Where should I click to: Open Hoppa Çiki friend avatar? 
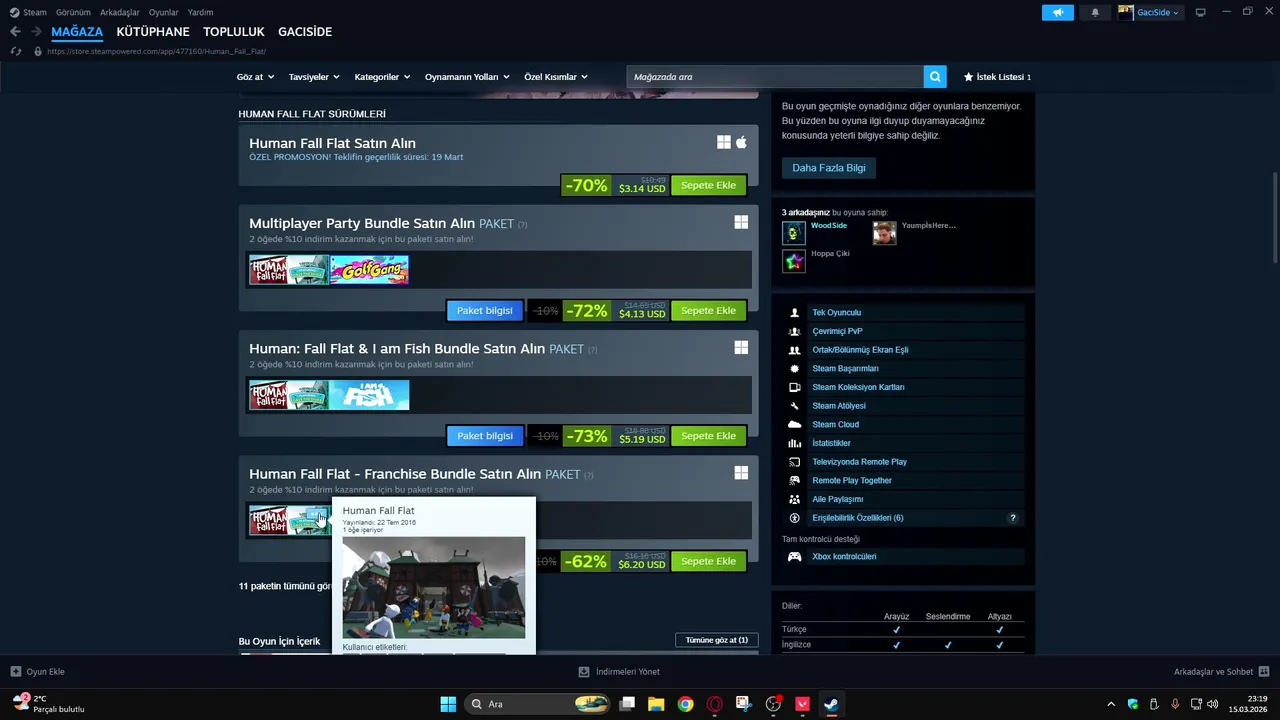[794, 261]
